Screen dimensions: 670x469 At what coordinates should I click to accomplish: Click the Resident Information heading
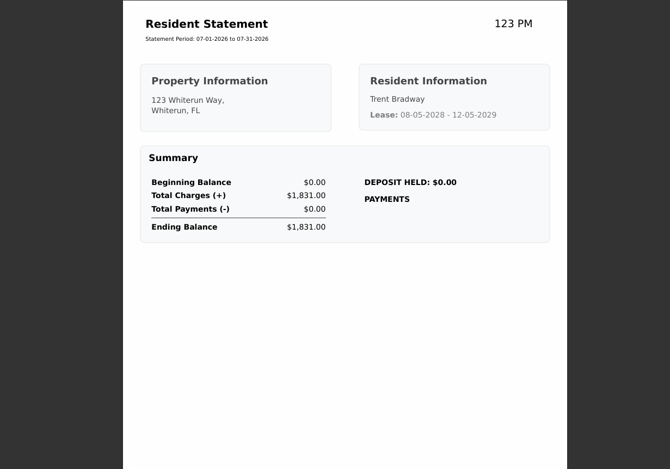coord(428,81)
